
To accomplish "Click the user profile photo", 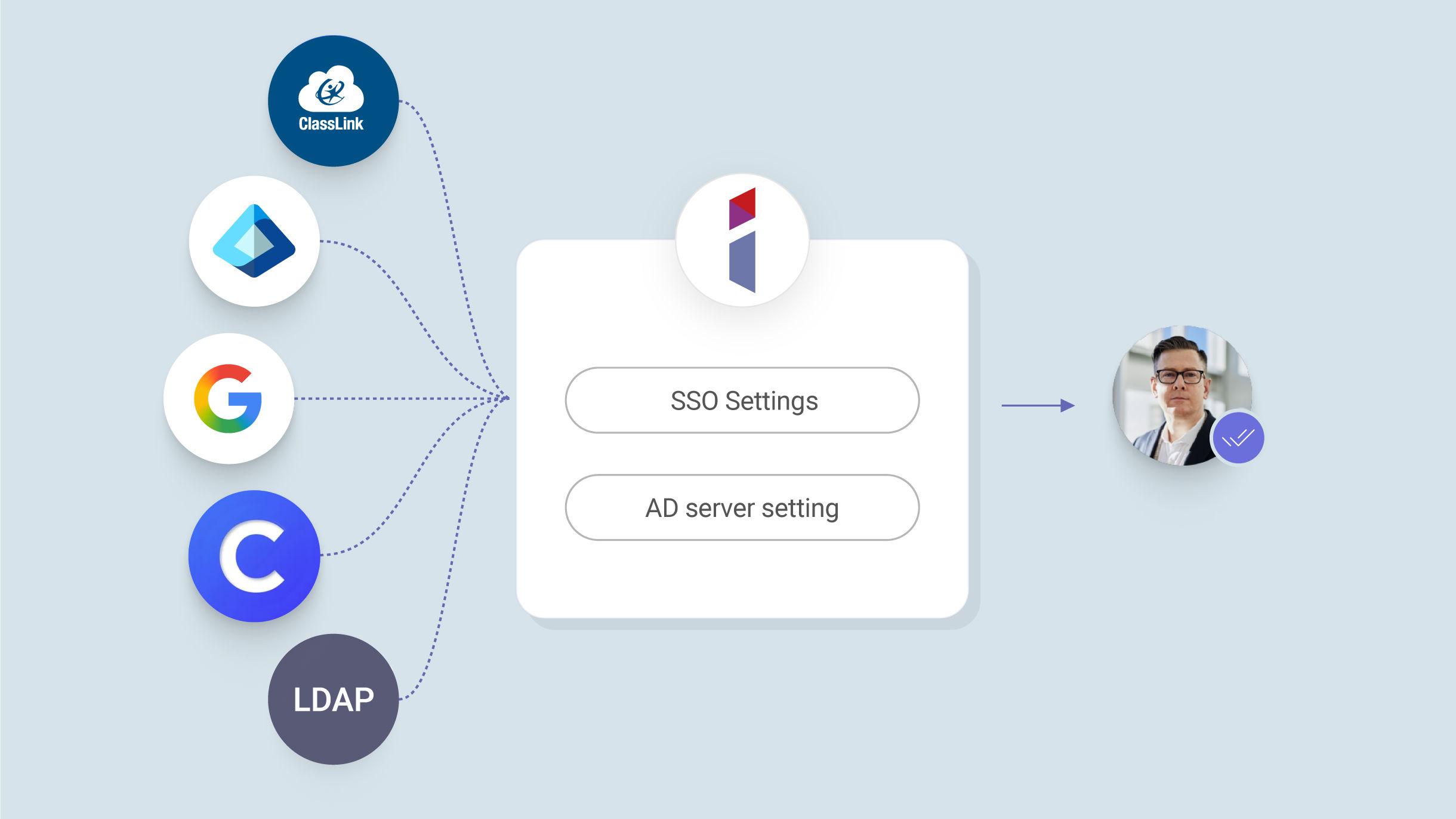I will pos(1182,395).
